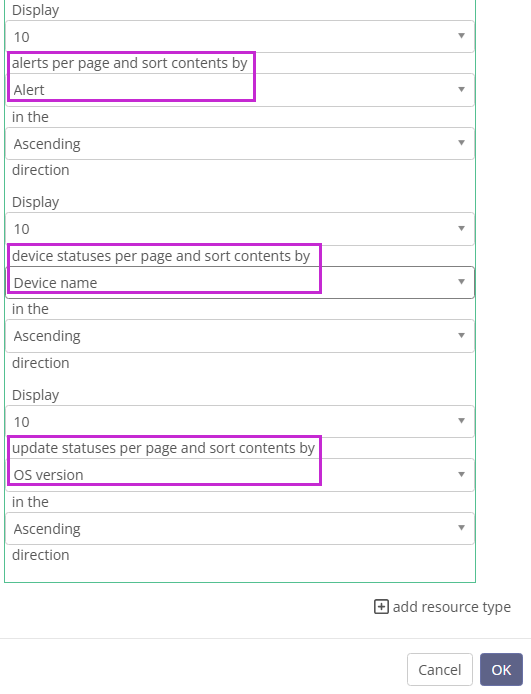The image size is (531, 694).
Task: Click Display label above device statuses count
Action: (x=35, y=202)
